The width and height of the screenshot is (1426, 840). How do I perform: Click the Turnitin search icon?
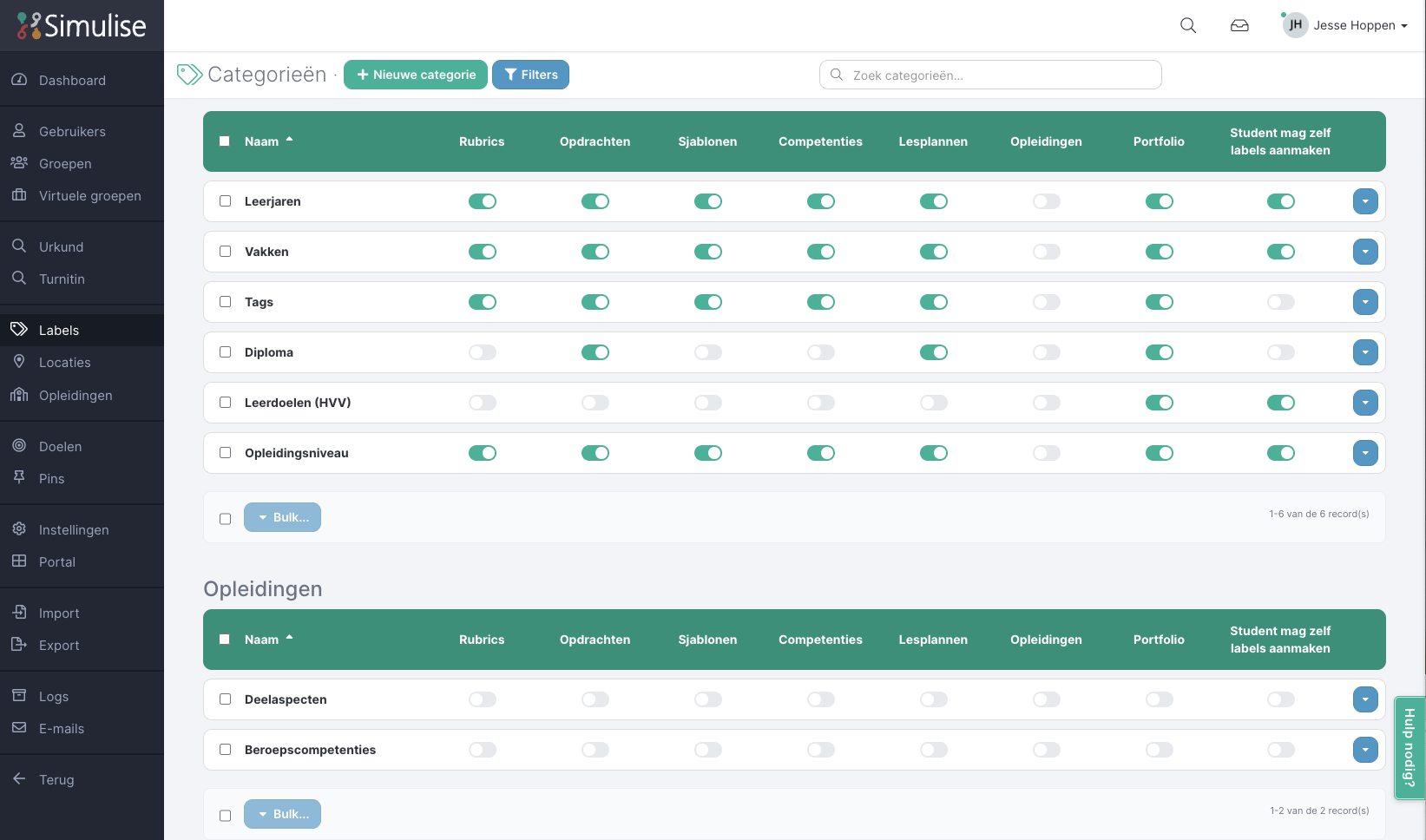pos(19,279)
